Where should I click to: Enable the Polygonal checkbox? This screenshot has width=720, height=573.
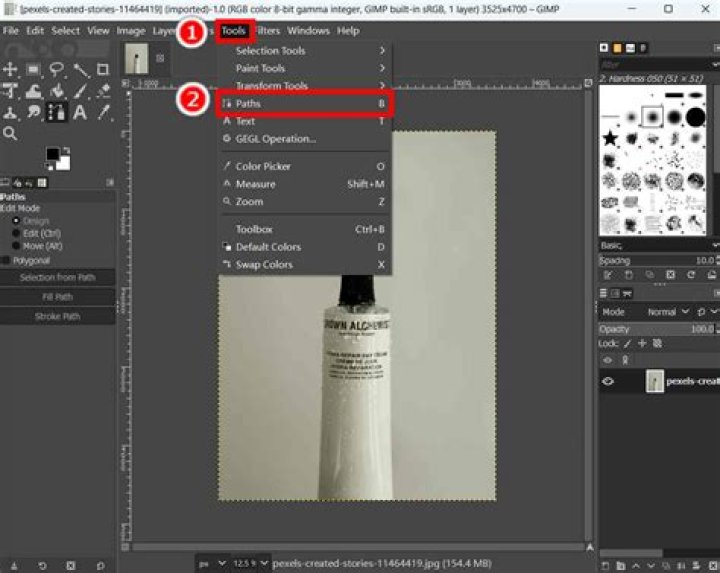point(6,260)
